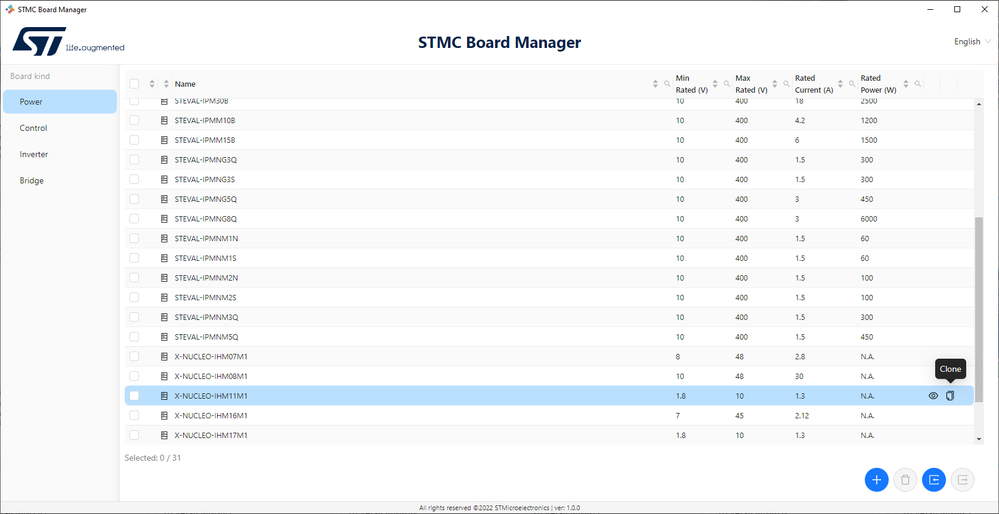Click the Rated Power (W) column header

pyautogui.click(x=879, y=84)
